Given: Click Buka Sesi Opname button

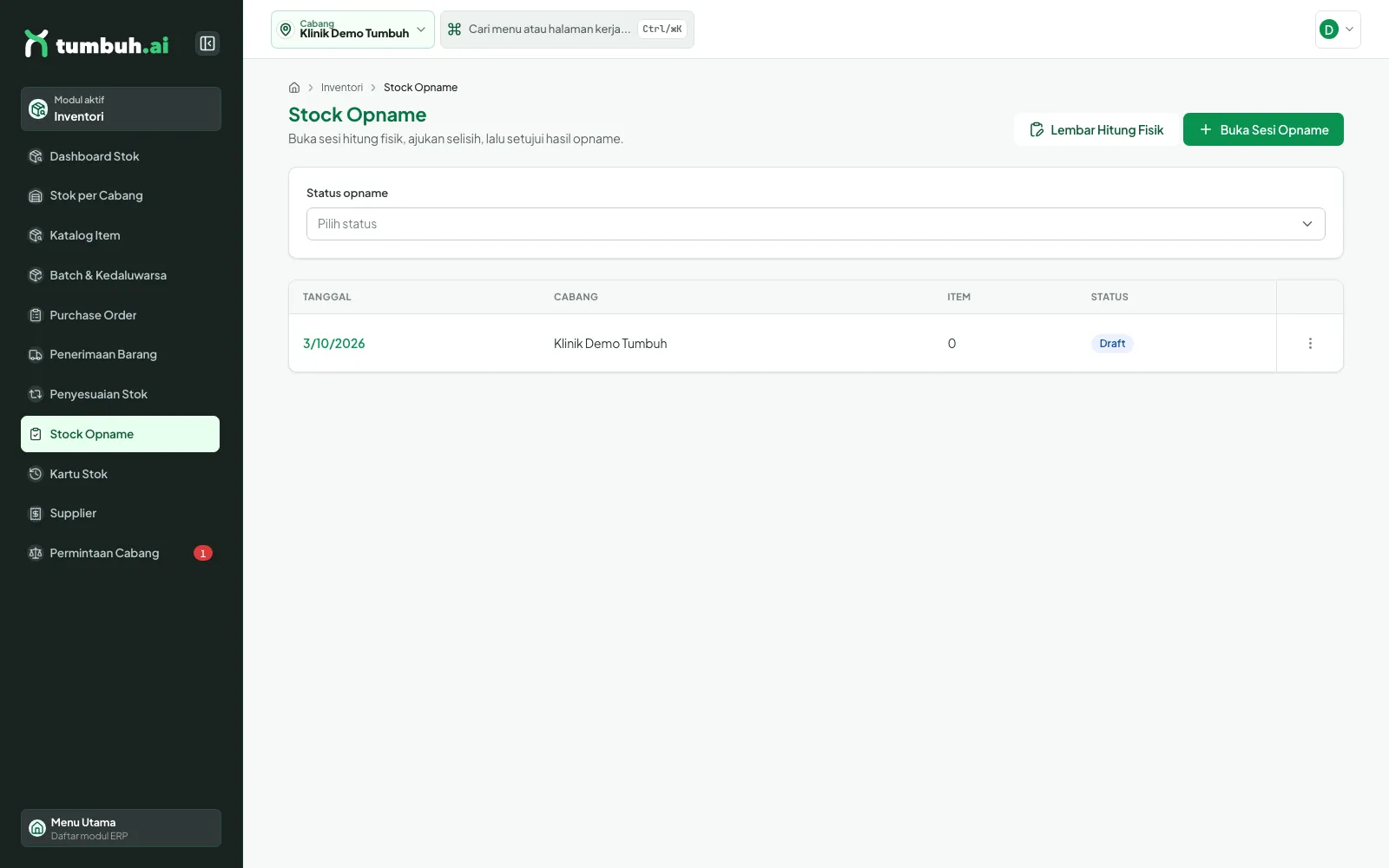Looking at the screenshot, I should (x=1263, y=129).
